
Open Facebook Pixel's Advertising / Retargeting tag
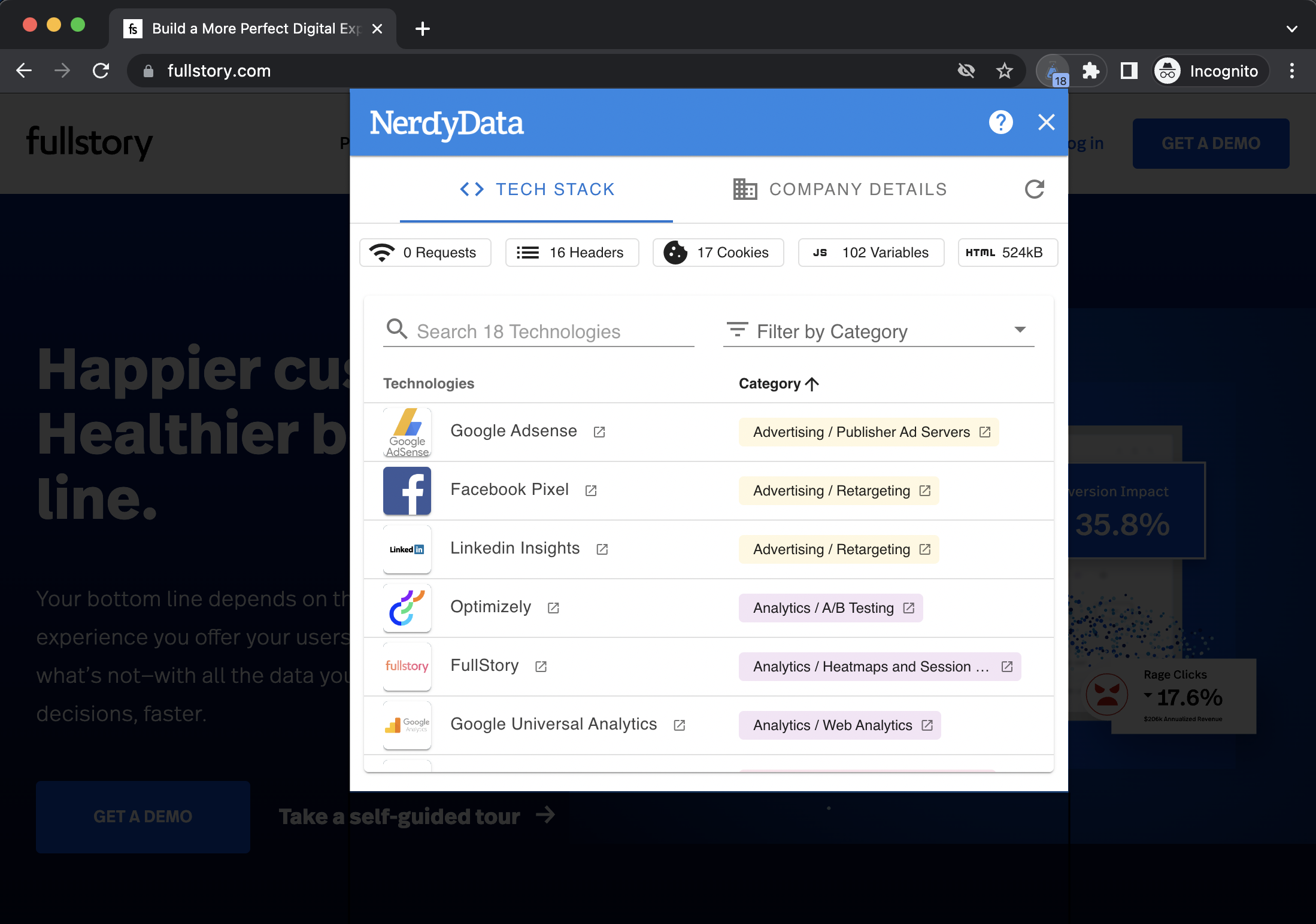point(839,491)
